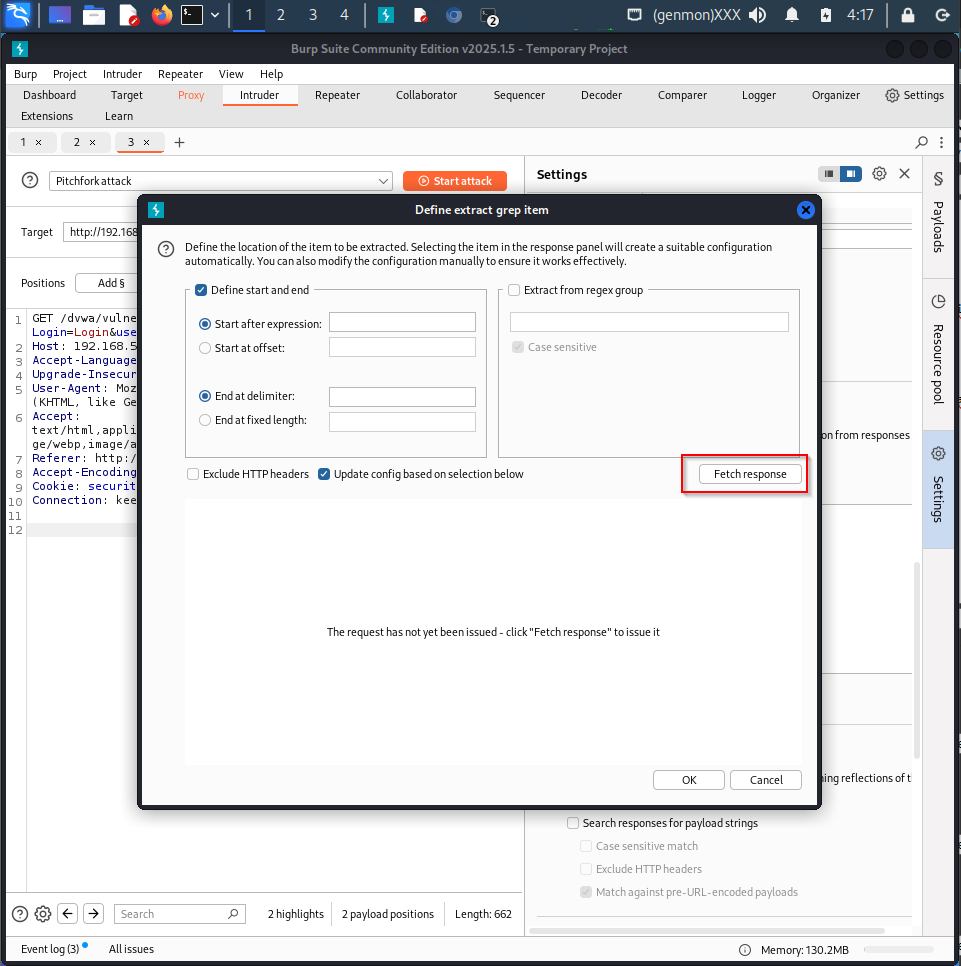
Task: Click the vertical scrollbar of the Settings panel
Action: click(917, 659)
